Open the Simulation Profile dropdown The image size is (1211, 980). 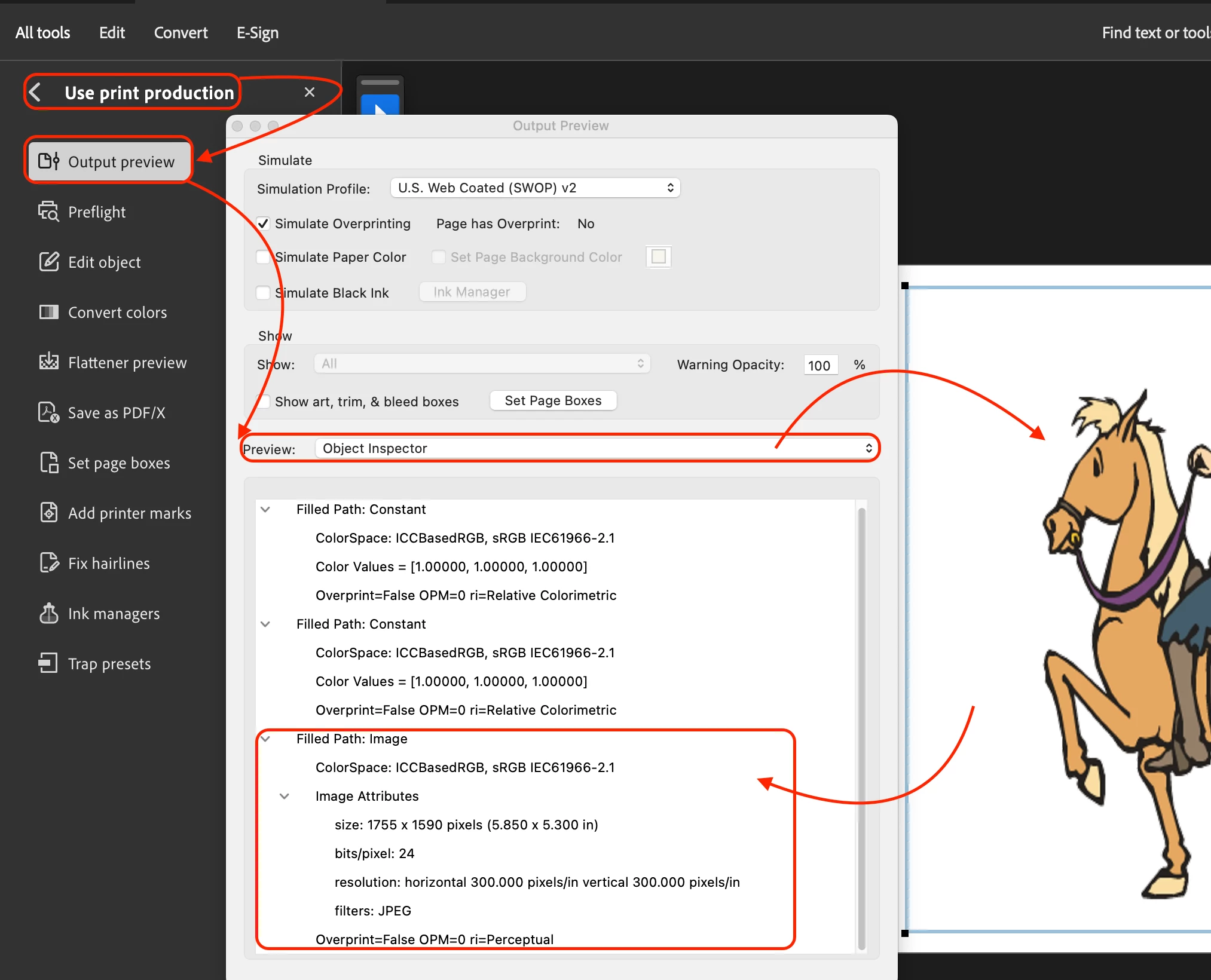(535, 188)
